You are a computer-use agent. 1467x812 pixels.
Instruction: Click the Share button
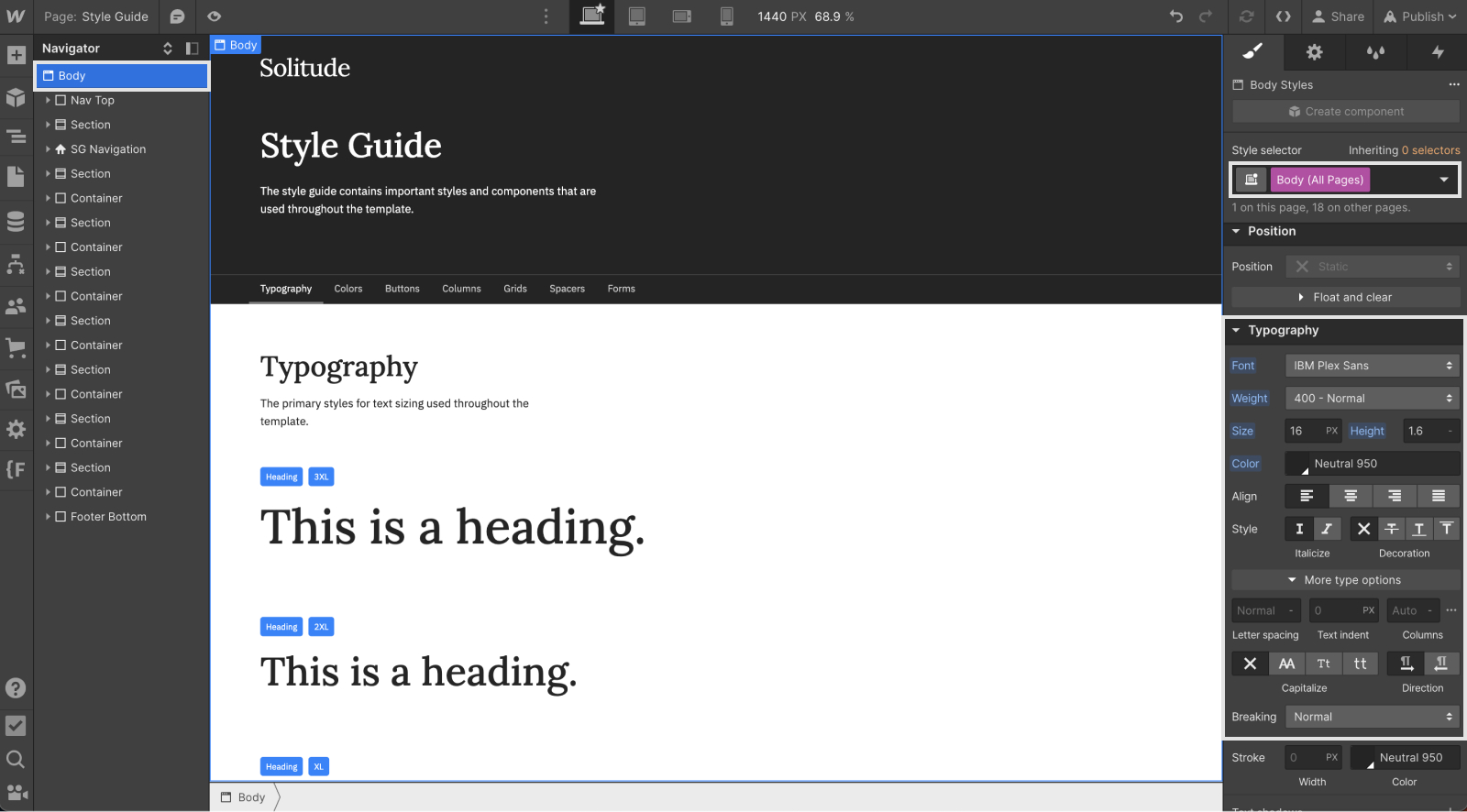(1339, 16)
